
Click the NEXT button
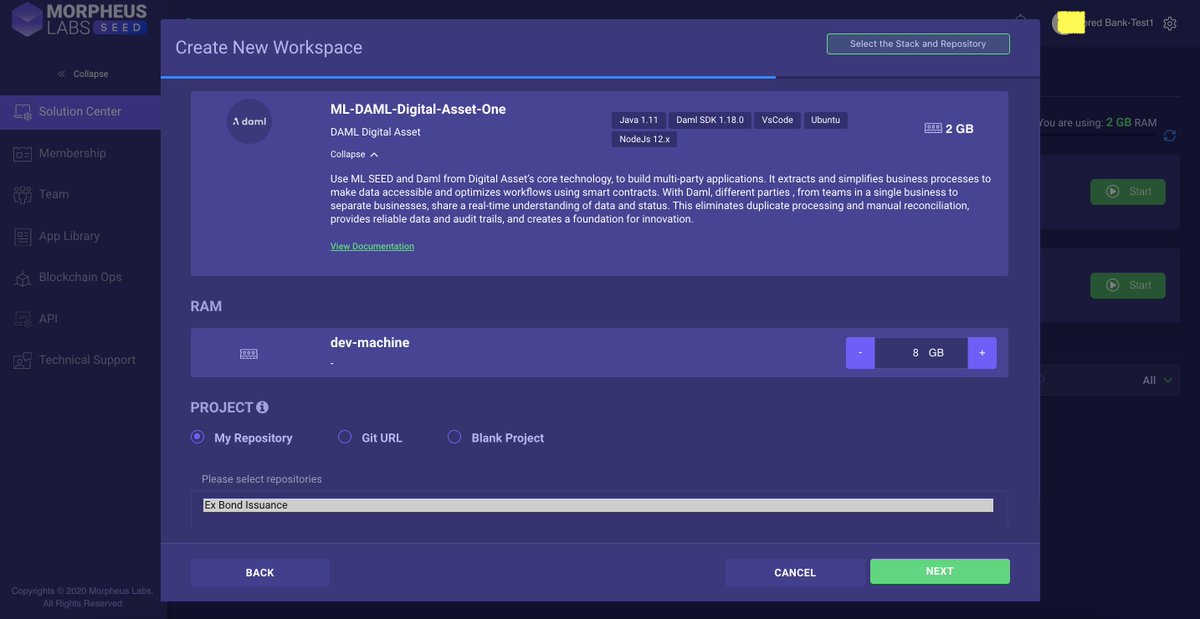940,571
